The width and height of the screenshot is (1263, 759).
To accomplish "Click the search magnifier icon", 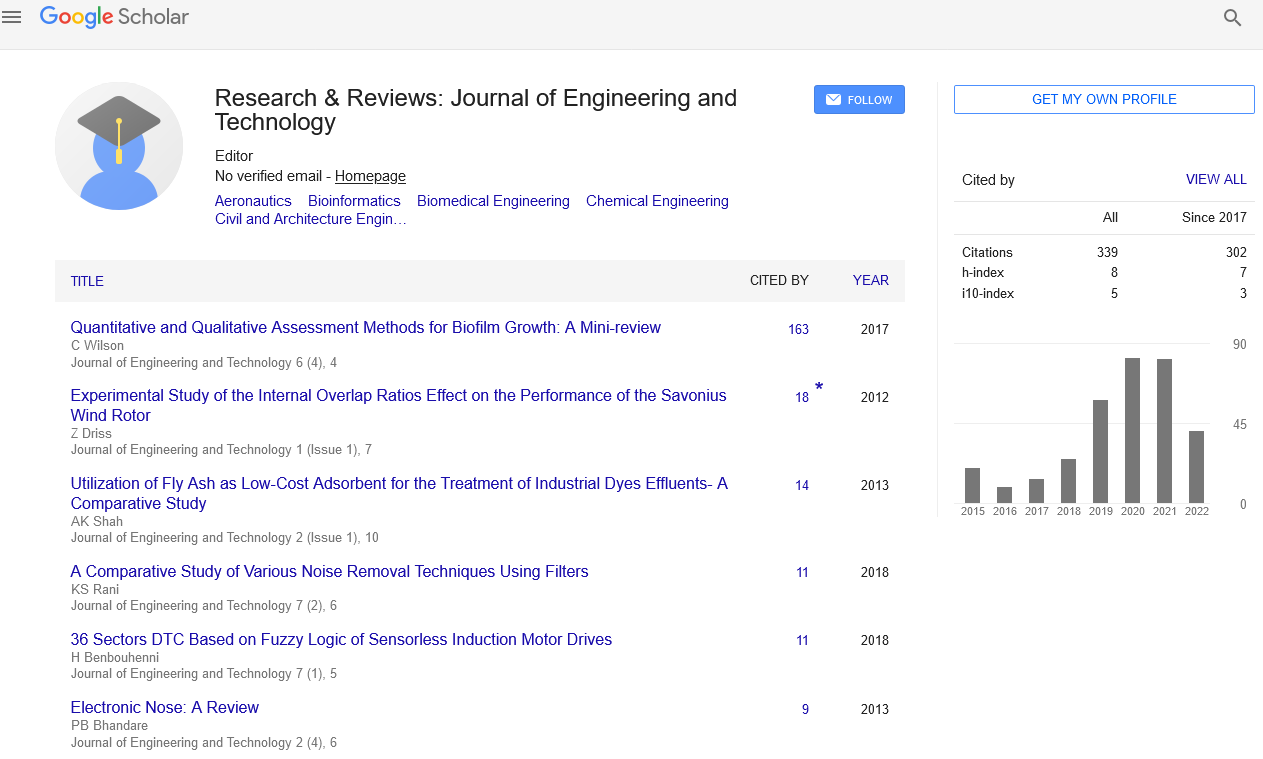I will pyautogui.click(x=1232, y=18).
